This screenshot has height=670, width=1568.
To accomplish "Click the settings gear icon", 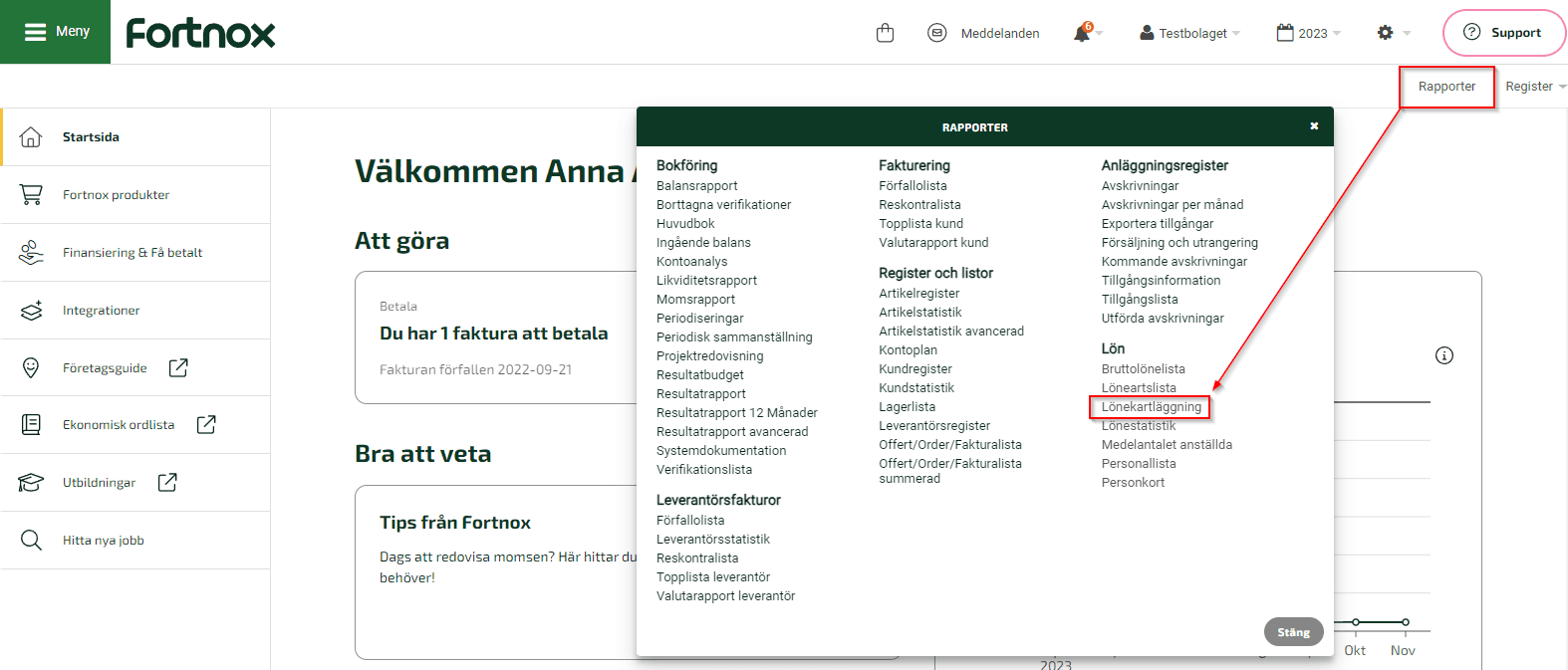I will click(1385, 33).
